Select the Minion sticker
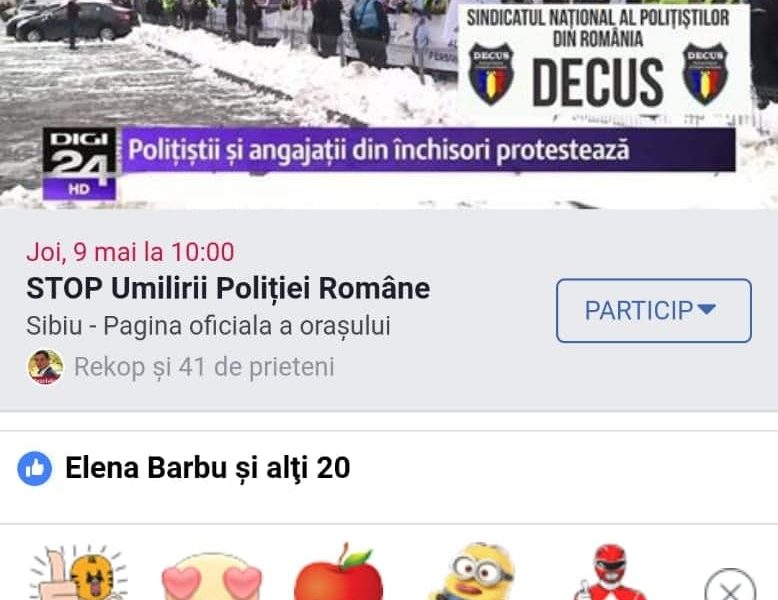Screen dimensions: 778x600 coord(472,572)
